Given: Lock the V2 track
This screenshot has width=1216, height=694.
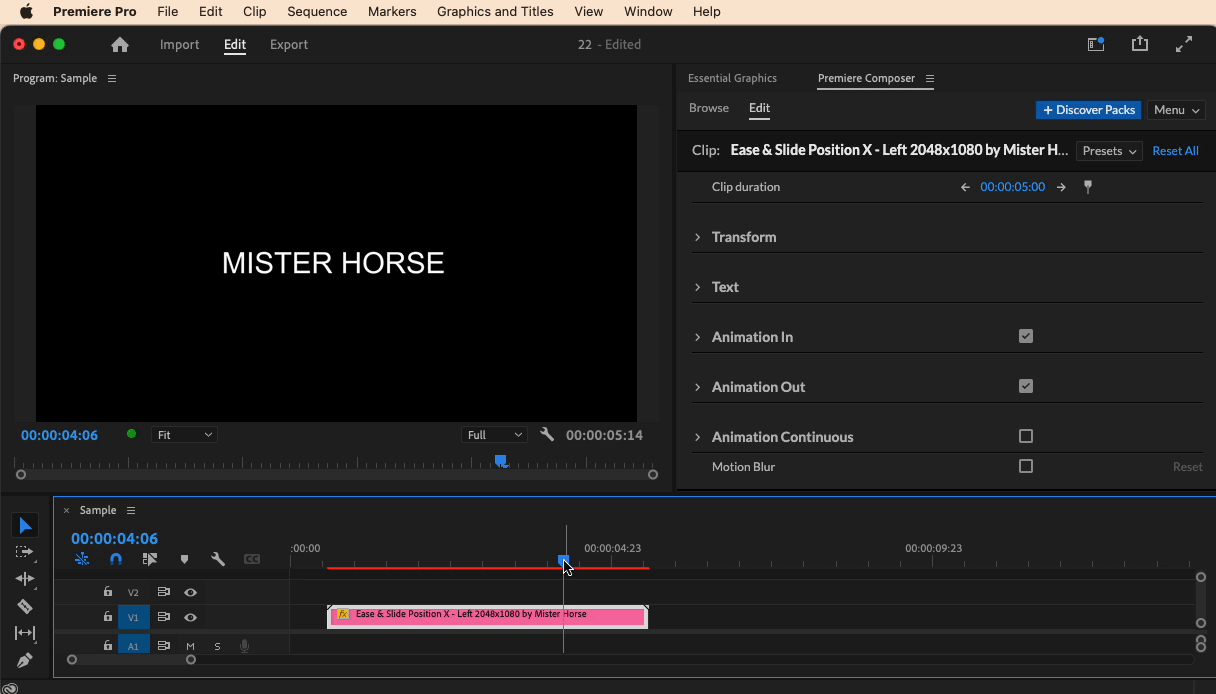Looking at the screenshot, I should click(108, 592).
